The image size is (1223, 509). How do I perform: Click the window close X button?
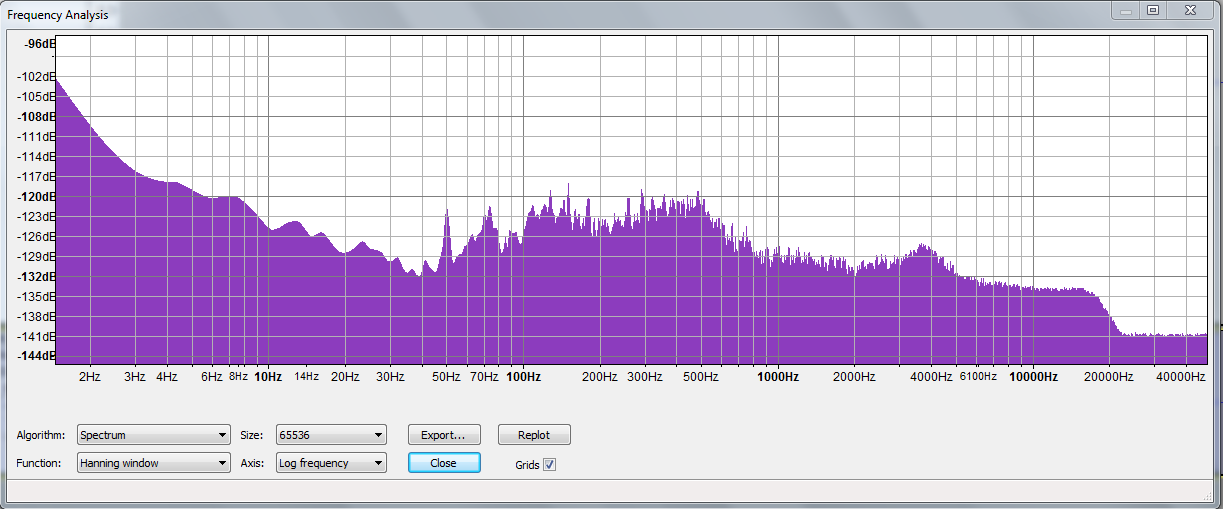[1189, 10]
